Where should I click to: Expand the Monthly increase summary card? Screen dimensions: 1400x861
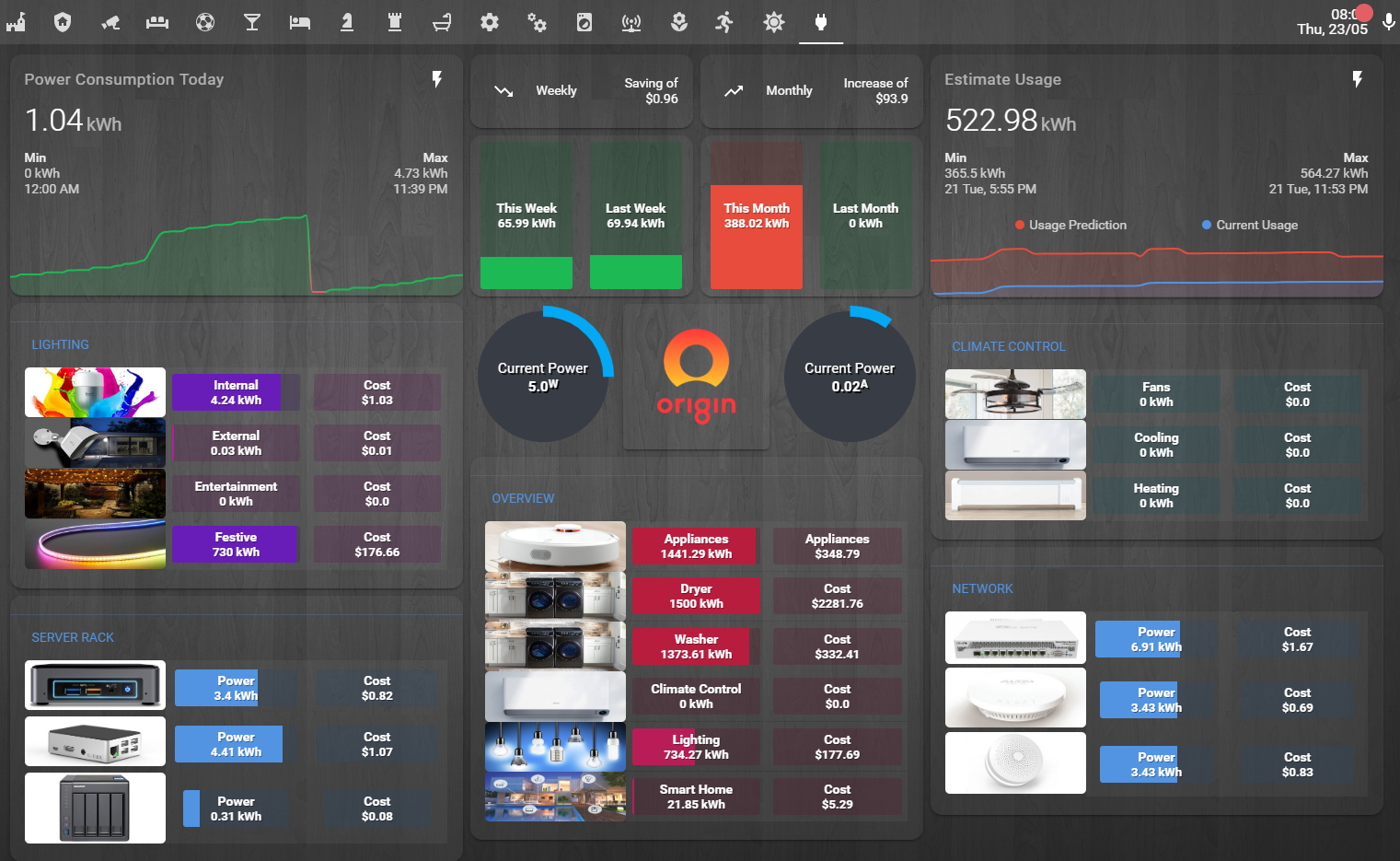pyautogui.click(x=811, y=90)
